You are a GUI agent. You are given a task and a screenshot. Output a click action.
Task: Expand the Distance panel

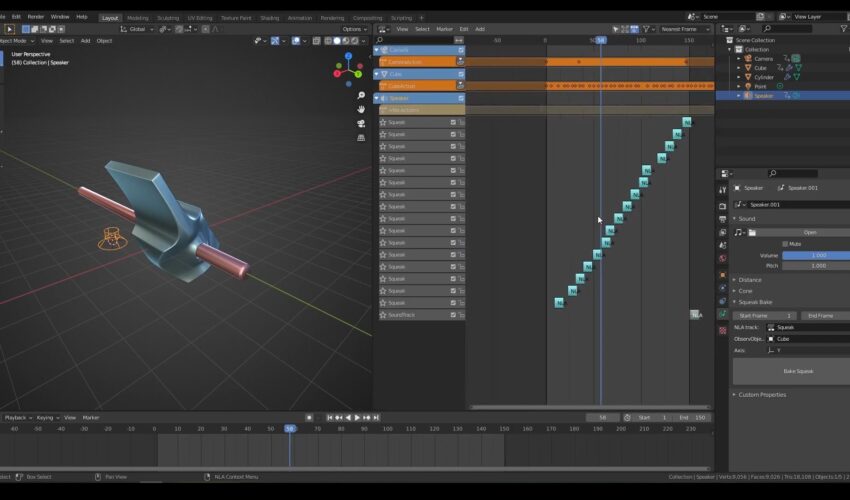coord(750,279)
